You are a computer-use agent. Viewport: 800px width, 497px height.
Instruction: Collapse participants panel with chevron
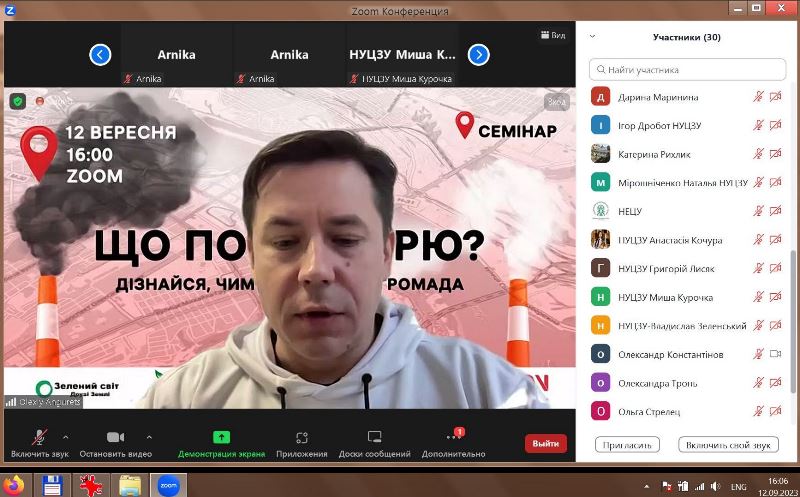(x=592, y=36)
